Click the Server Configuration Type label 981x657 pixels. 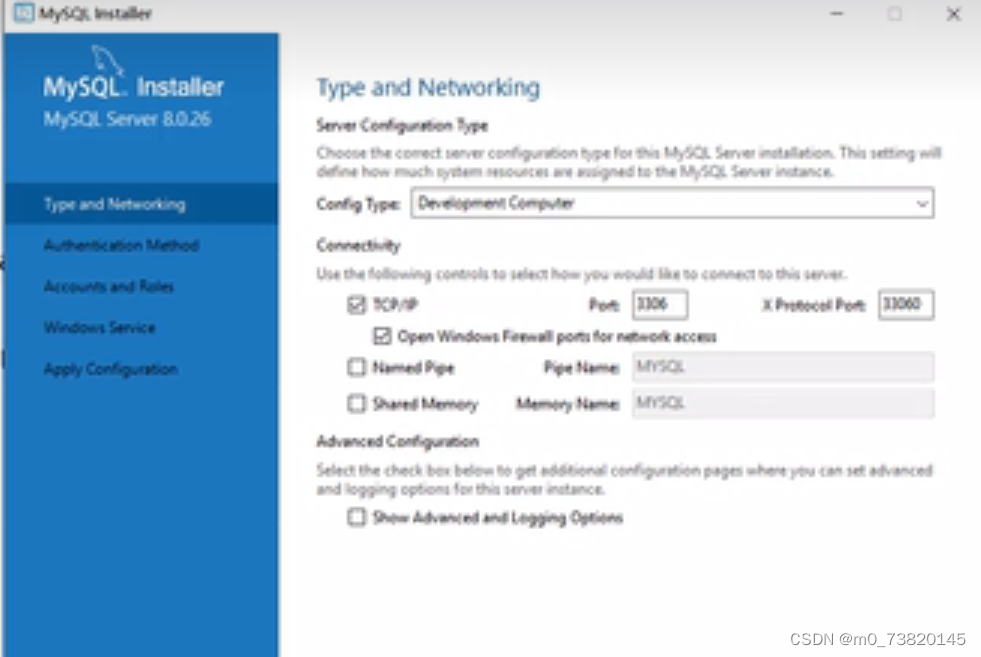pyautogui.click(x=402, y=126)
